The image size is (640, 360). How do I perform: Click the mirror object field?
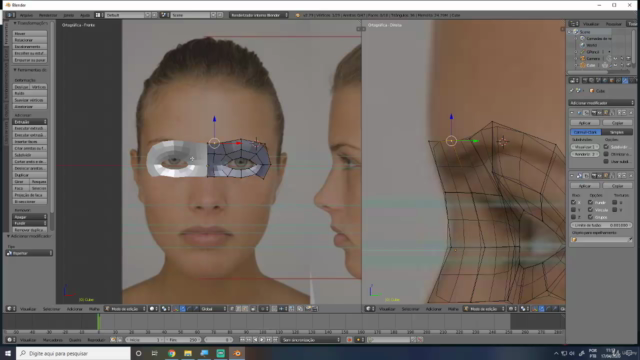click(x=601, y=240)
